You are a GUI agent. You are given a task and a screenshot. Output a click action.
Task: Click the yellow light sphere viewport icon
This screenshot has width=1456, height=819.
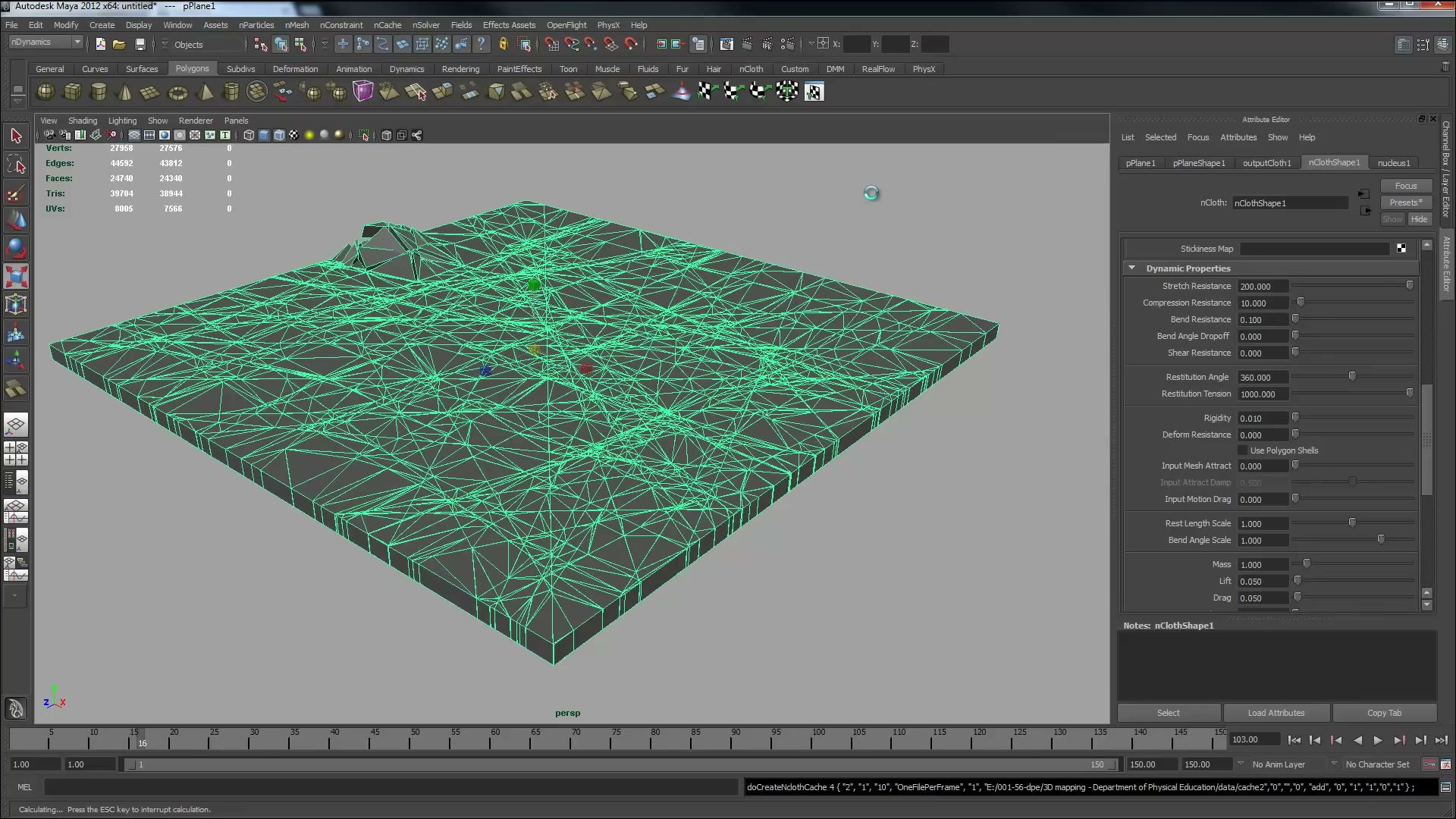click(x=309, y=135)
